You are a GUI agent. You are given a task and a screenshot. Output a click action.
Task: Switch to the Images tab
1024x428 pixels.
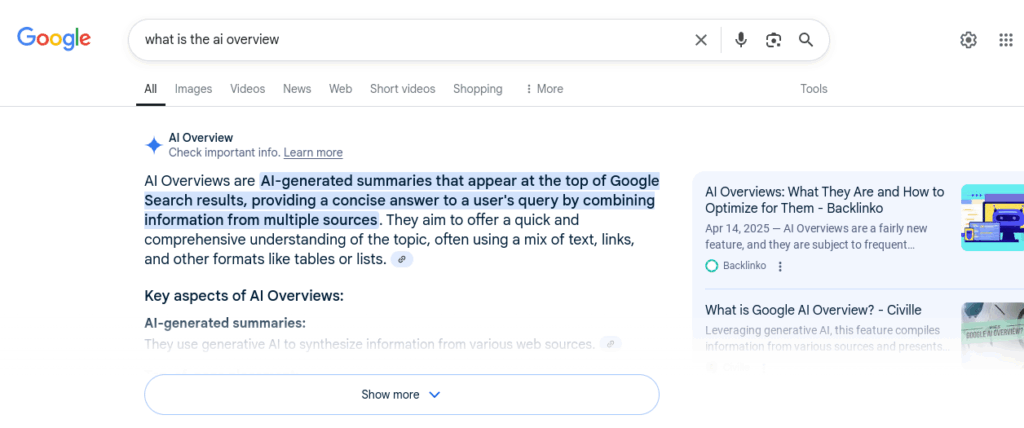pyautogui.click(x=193, y=89)
